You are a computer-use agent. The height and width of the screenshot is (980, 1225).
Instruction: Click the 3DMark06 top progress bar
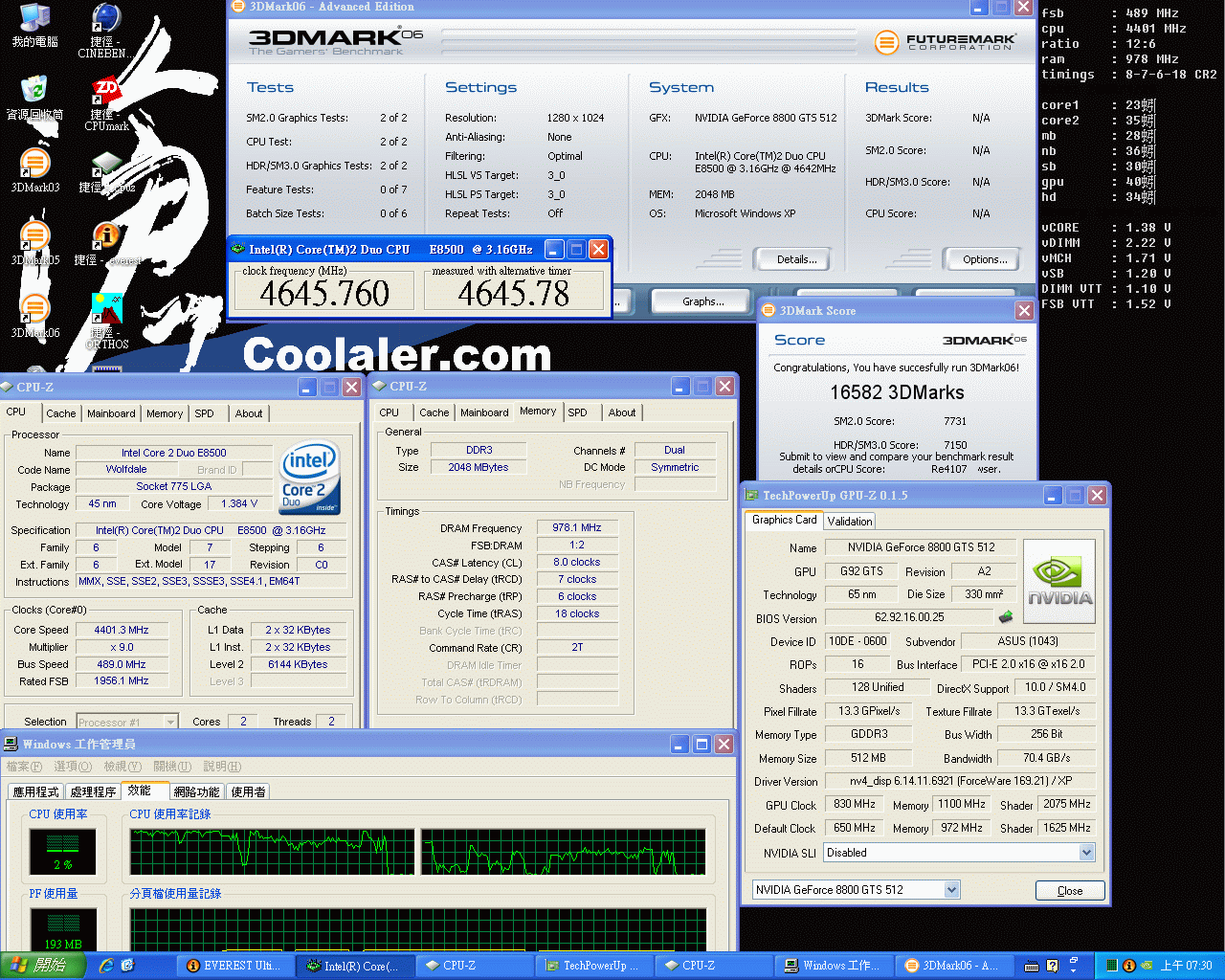[x=649, y=42]
